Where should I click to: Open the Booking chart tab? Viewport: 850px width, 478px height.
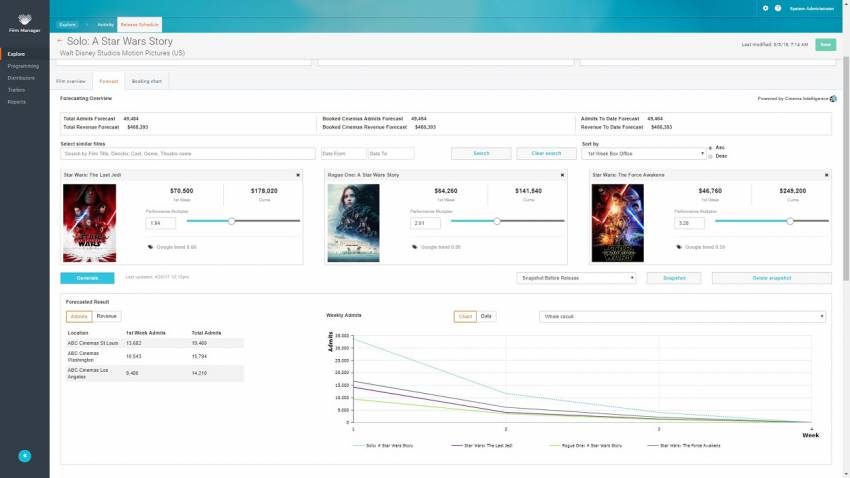pos(146,81)
